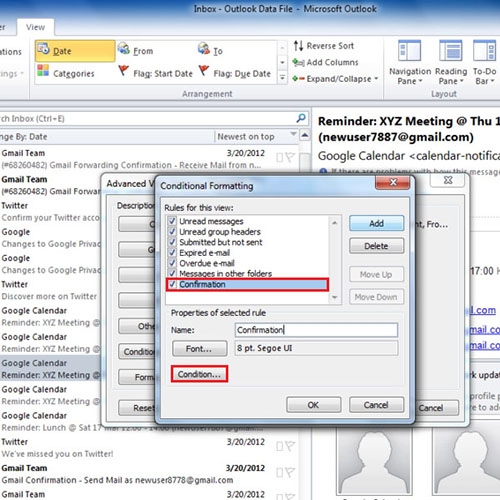Open Twitter 'Confirm your Twitter' message
Viewport: 500px width, 500px height.
(x=50, y=211)
